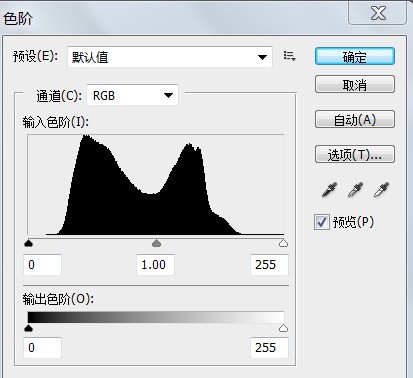This screenshot has height=378, width=413.
Task: Click the input midtone gray slider
Action: pyautogui.click(x=156, y=243)
